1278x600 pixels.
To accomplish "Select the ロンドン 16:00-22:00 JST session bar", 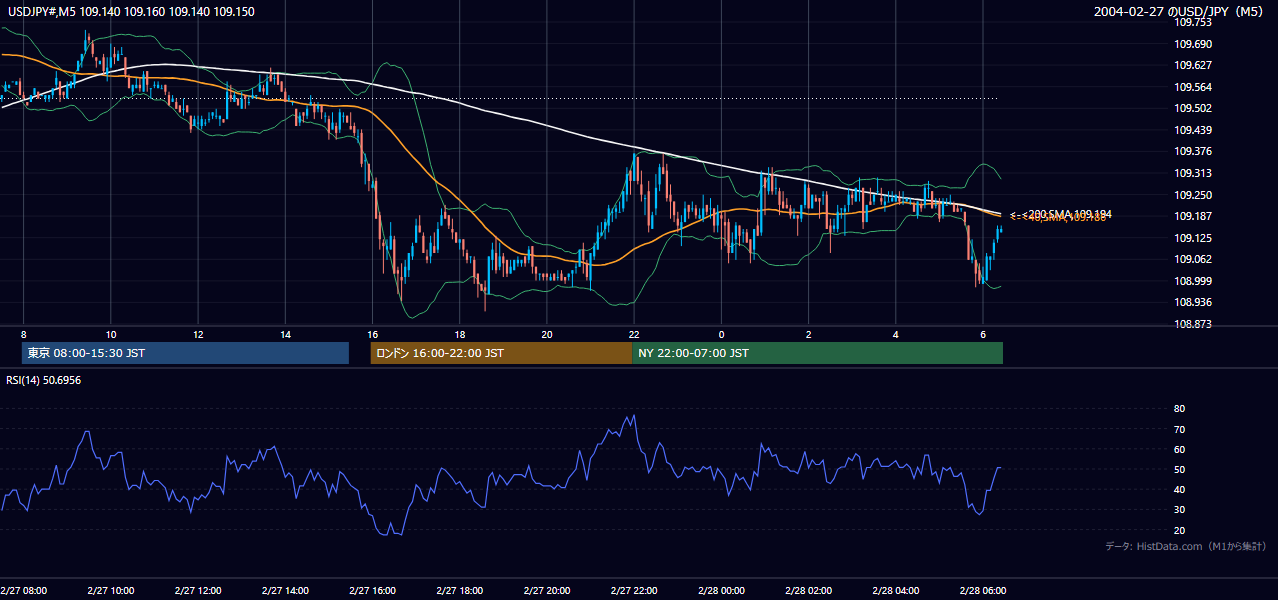I will 501,353.
